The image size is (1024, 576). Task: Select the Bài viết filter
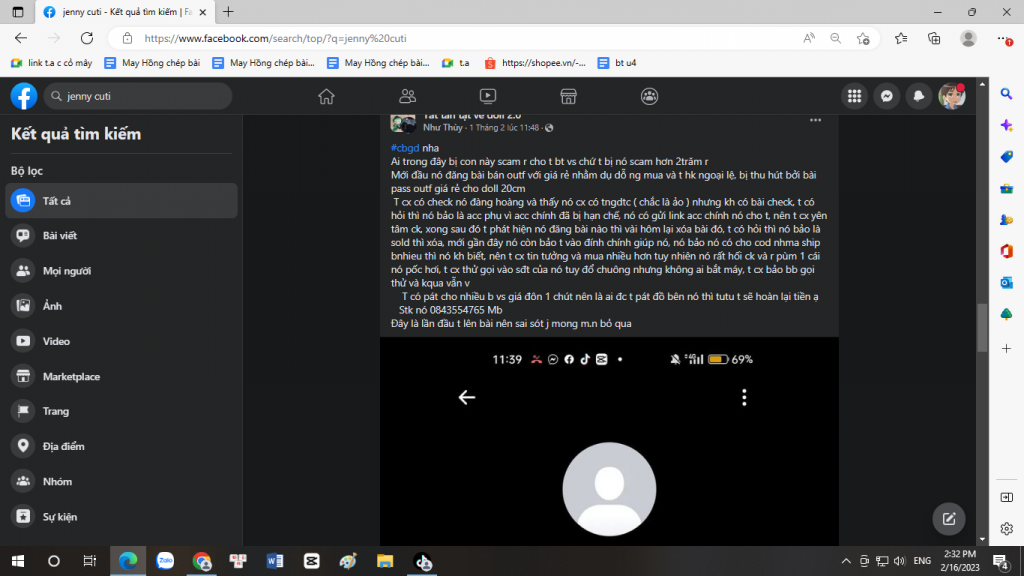pos(60,236)
